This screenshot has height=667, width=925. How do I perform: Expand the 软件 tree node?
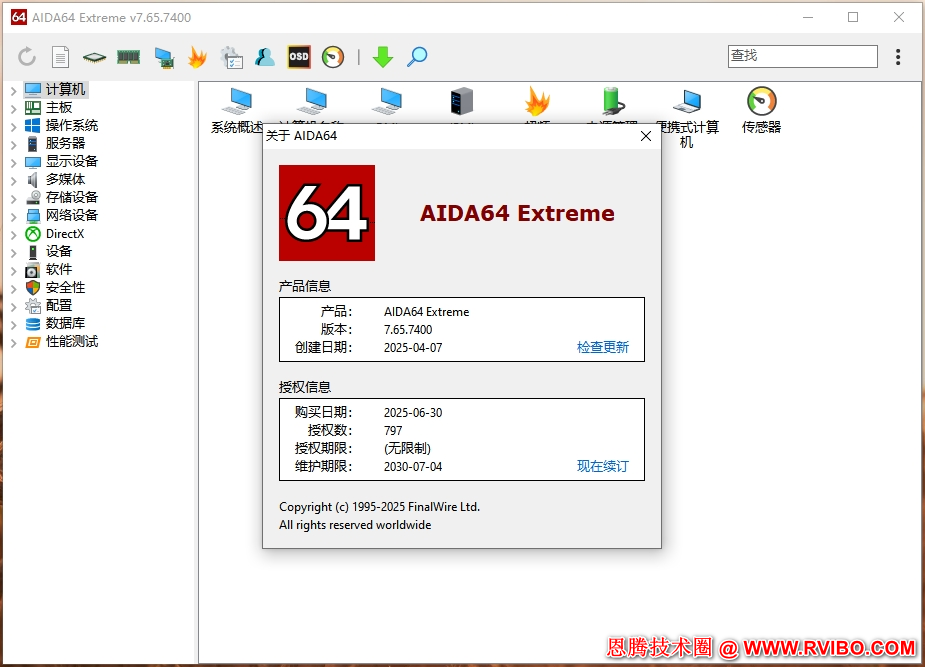pos(14,271)
